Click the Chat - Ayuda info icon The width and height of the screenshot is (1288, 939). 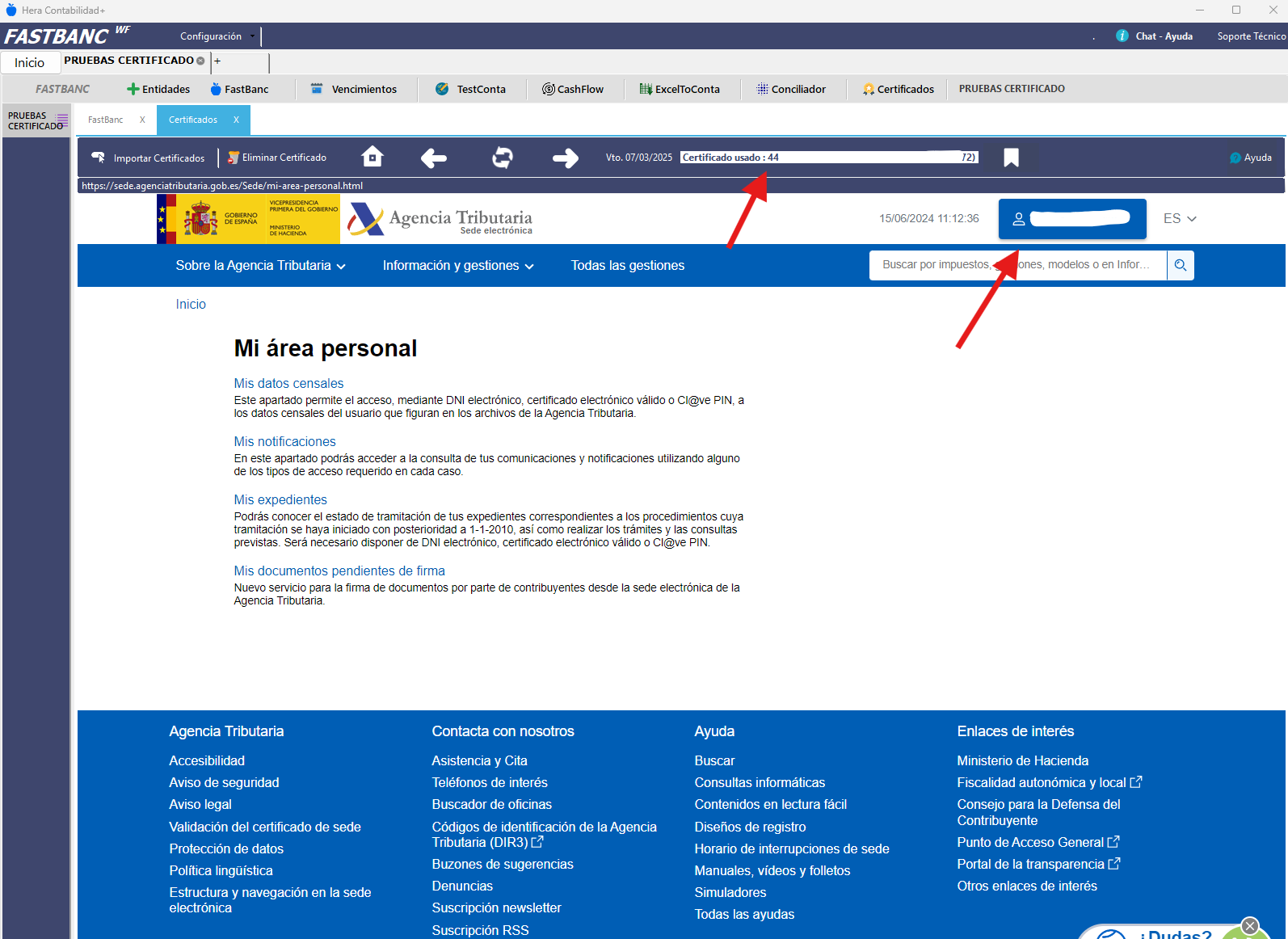point(1122,36)
